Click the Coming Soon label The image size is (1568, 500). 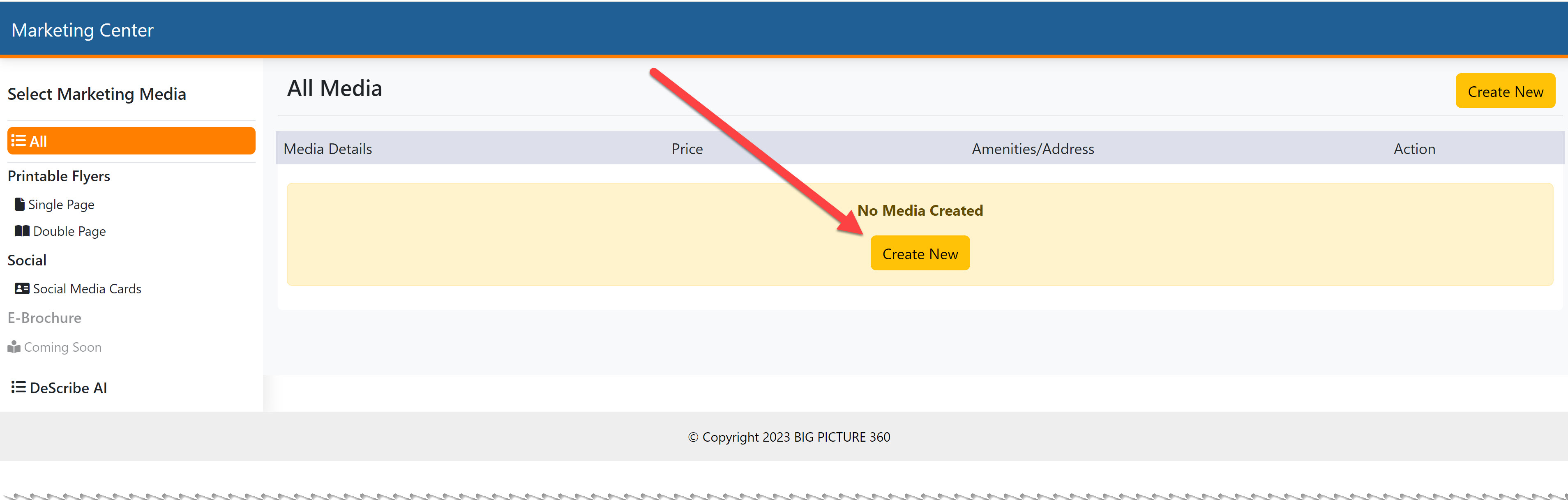pyautogui.click(x=63, y=347)
